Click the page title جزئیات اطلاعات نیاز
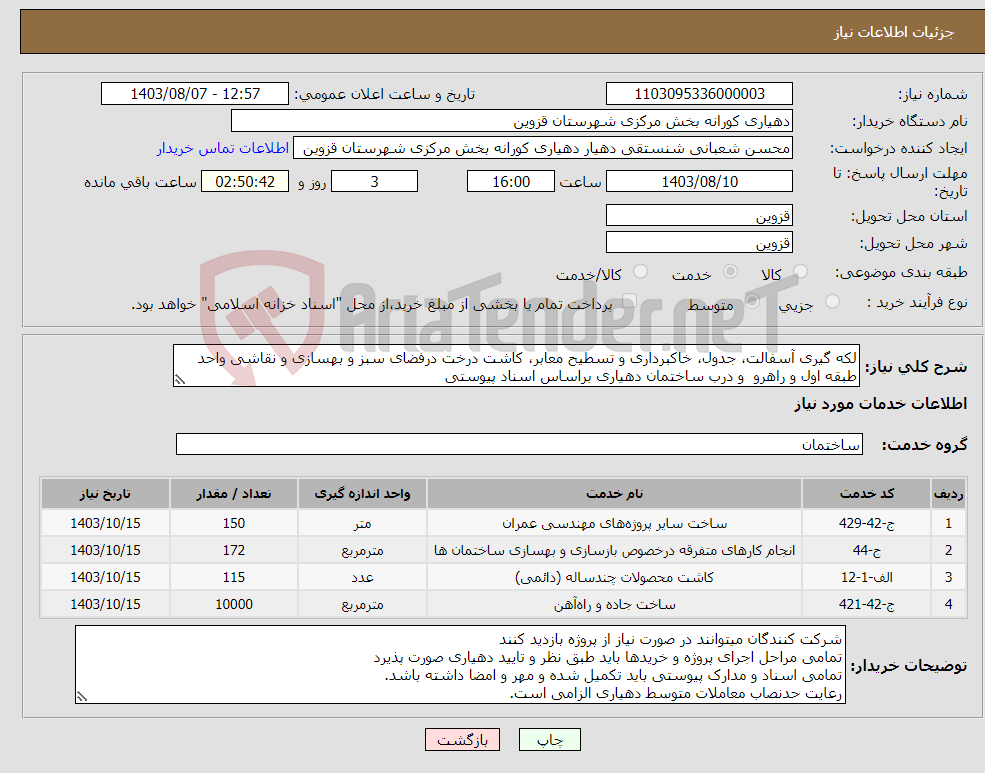This screenshot has width=985, height=773. [894, 32]
